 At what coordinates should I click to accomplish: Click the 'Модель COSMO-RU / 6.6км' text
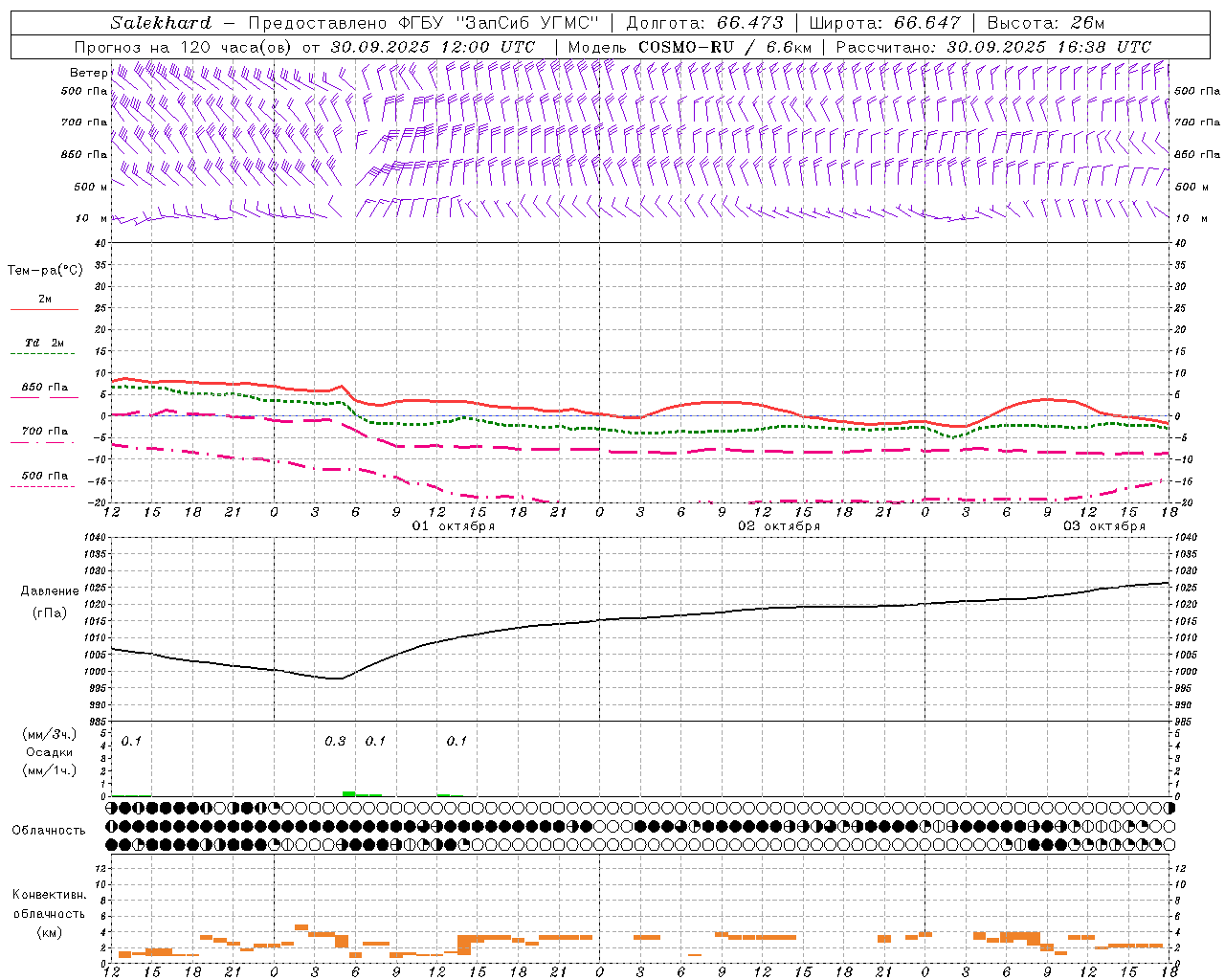(689, 47)
